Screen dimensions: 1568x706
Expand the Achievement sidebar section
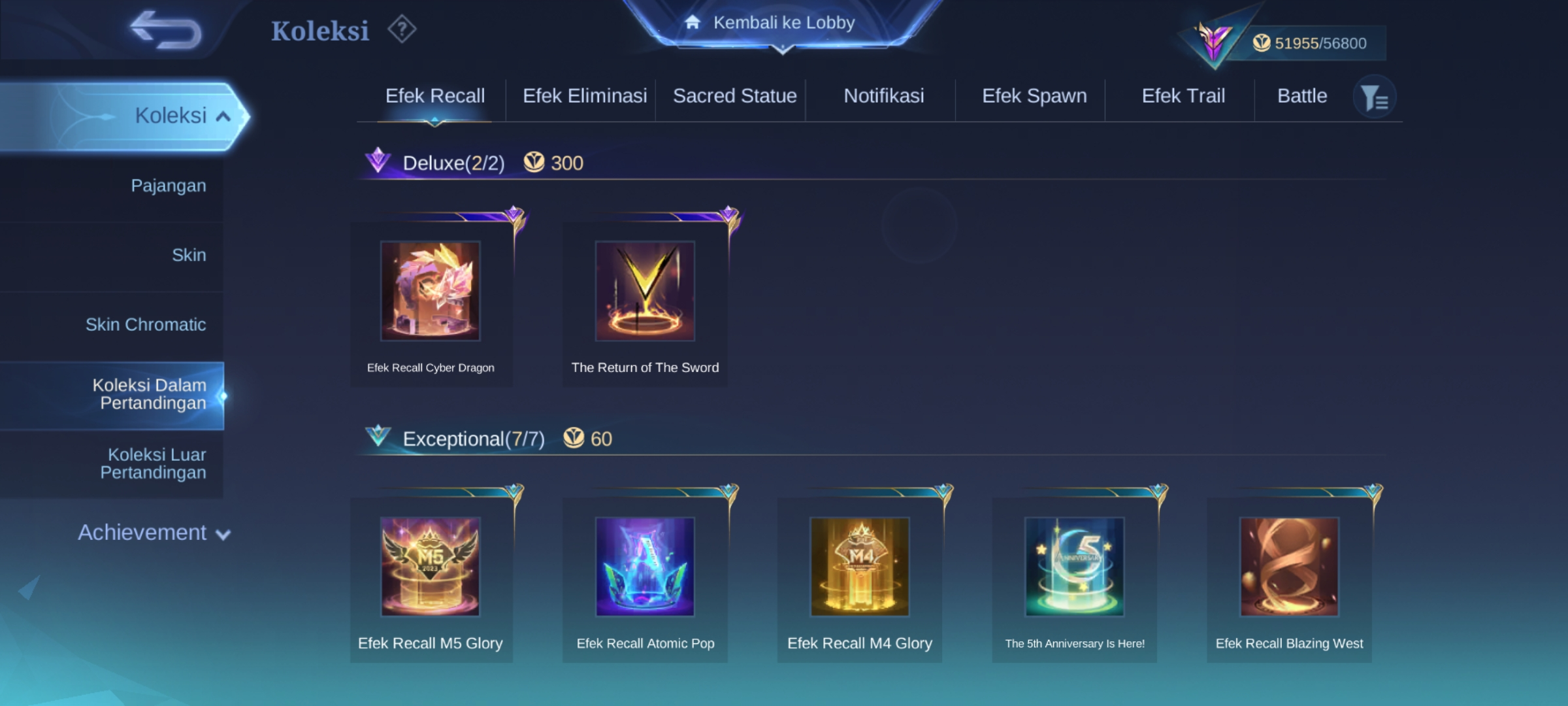tap(154, 533)
